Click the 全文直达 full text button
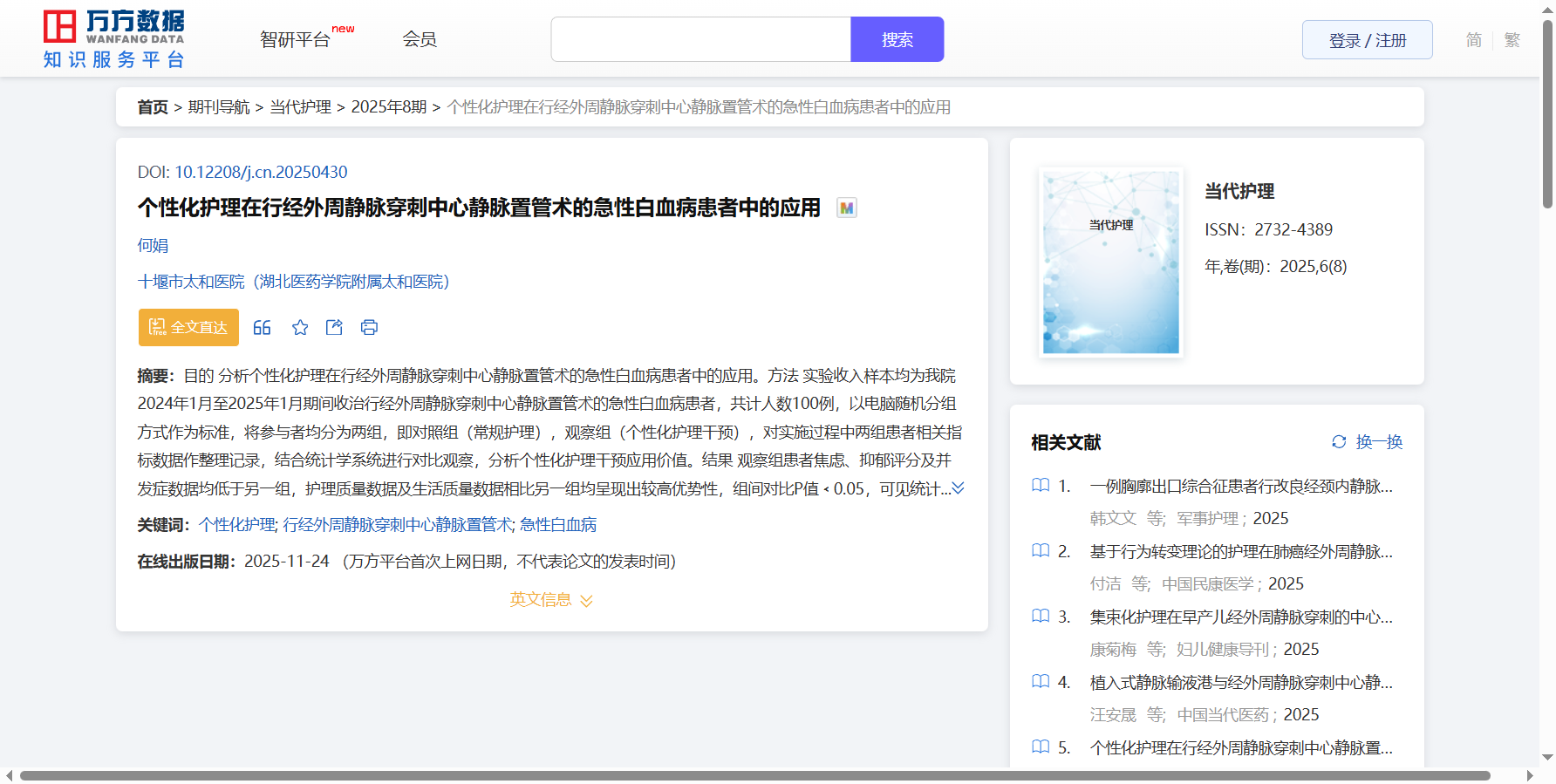1556x784 pixels. [x=188, y=328]
